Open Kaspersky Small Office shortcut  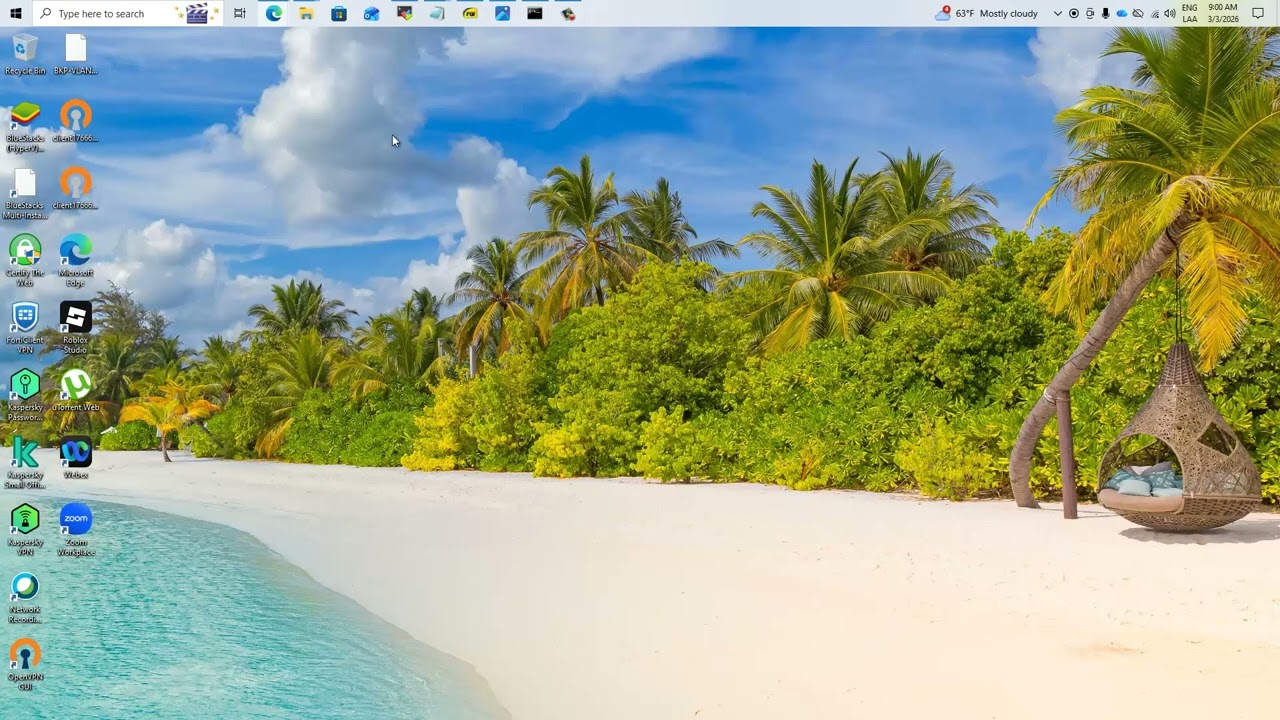click(25, 463)
